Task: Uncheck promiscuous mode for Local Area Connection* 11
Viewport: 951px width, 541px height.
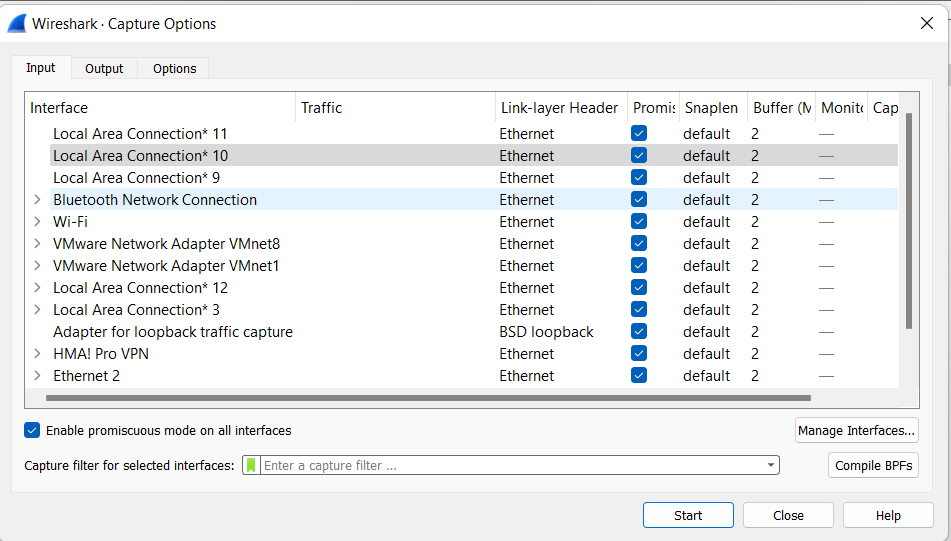Action: pyautogui.click(x=639, y=134)
